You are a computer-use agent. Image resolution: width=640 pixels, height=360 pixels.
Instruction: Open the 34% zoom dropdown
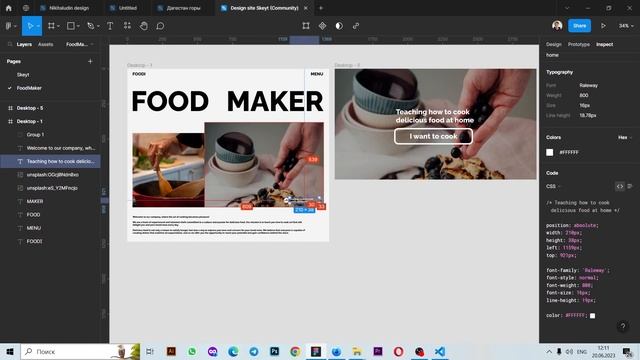click(x=626, y=26)
